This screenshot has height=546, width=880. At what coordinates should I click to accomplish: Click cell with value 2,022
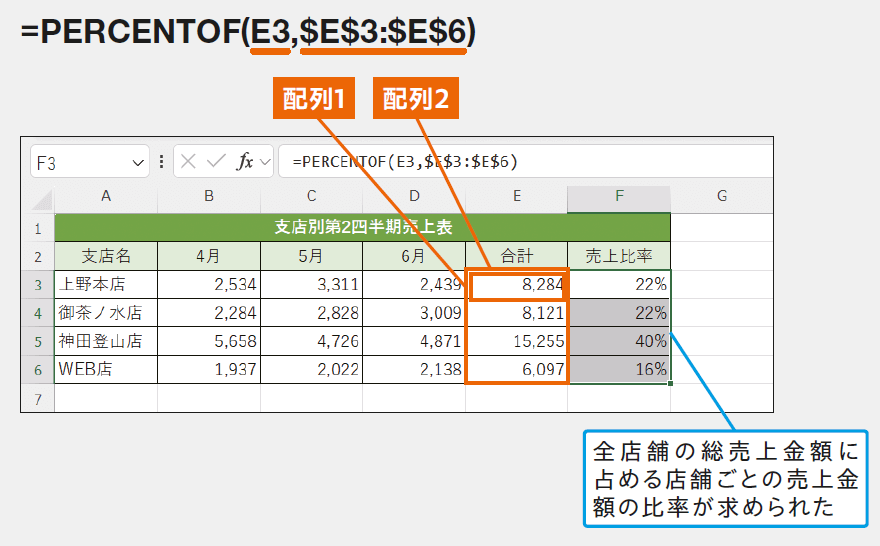(x=311, y=370)
